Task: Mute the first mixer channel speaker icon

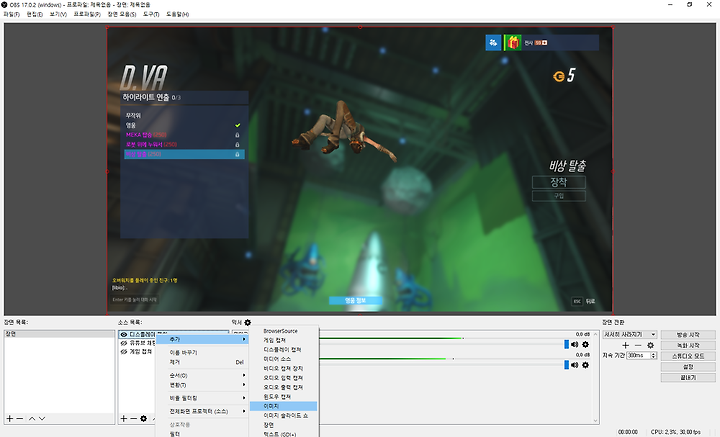Action: pos(574,344)
